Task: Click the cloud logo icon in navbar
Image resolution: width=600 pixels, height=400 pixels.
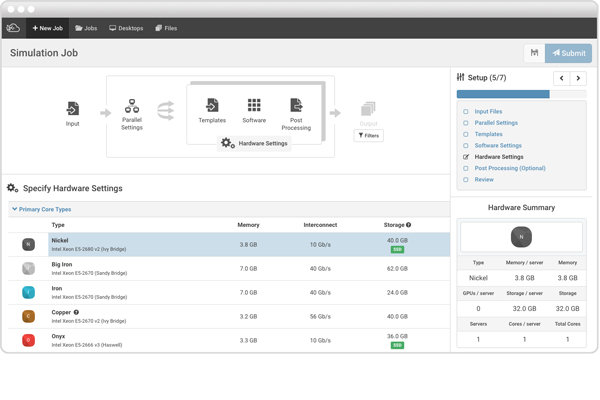Action: point(13,28)
